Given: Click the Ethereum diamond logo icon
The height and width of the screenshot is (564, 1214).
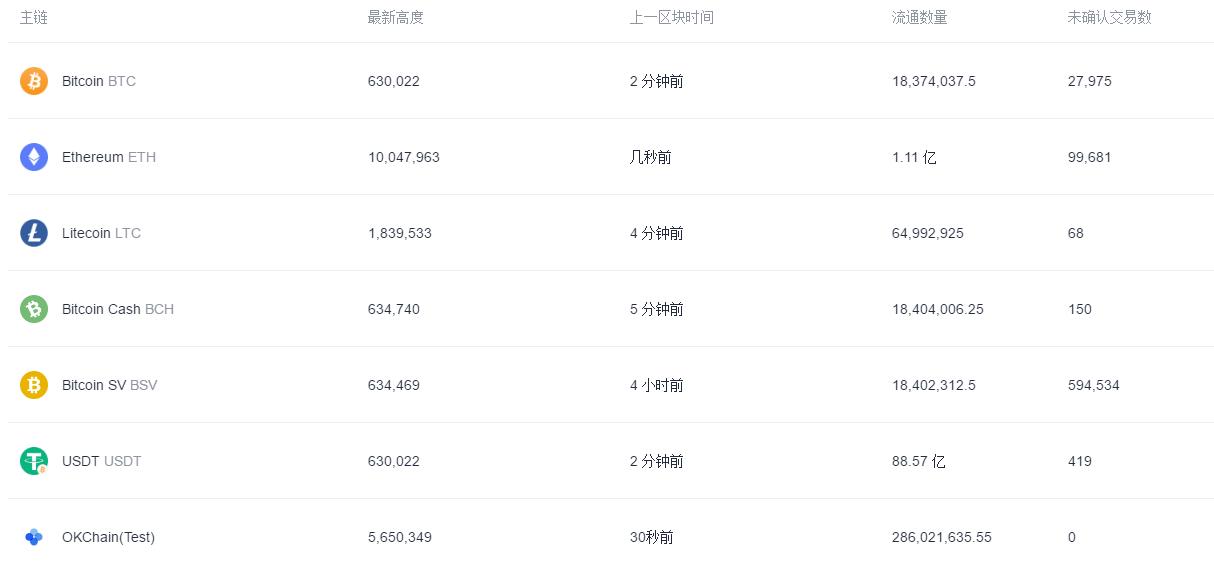Looking at the screenshot, I should [34, 157].
